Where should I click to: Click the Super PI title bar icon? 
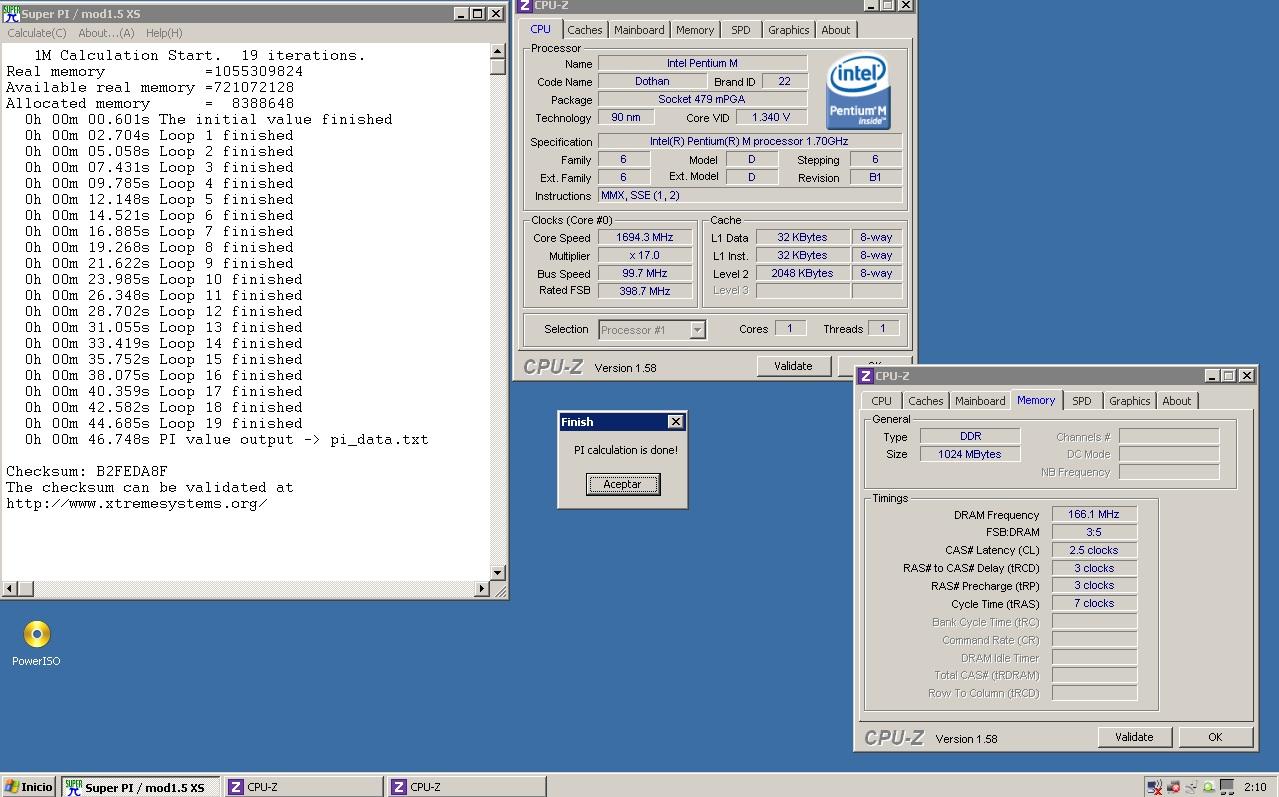(x=11, y=13)
